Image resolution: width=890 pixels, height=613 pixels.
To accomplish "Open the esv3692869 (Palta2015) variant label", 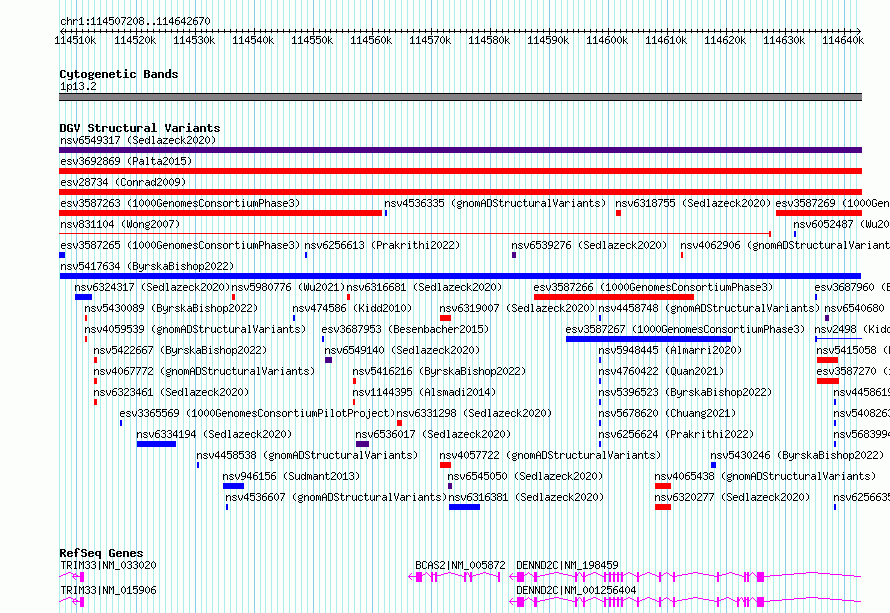I will (x=126, y=161).
